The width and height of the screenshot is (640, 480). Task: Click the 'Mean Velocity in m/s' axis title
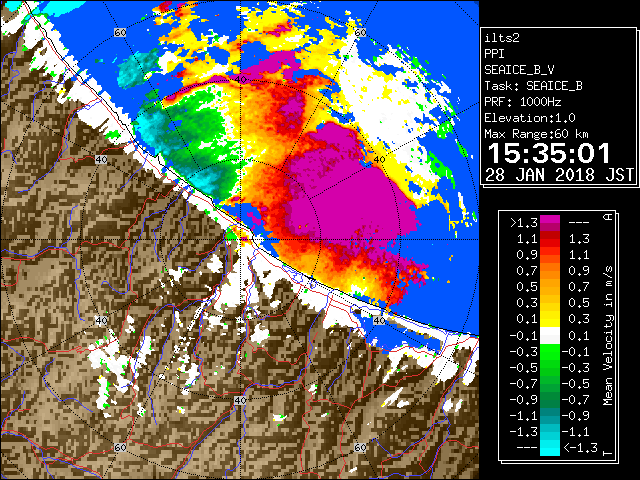(x=608, y=336)
